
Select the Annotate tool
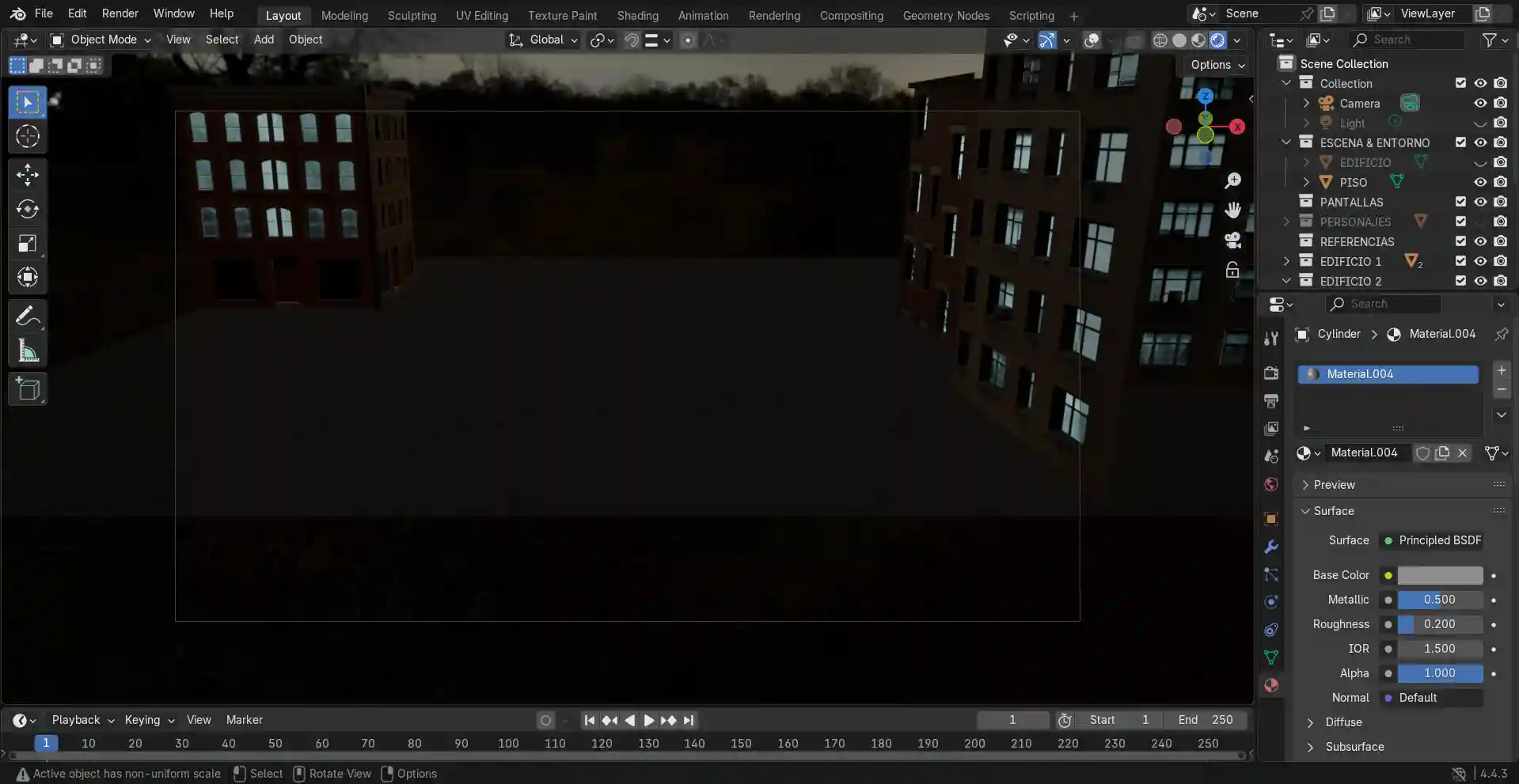pyautogui.click(x=28, y=316)
